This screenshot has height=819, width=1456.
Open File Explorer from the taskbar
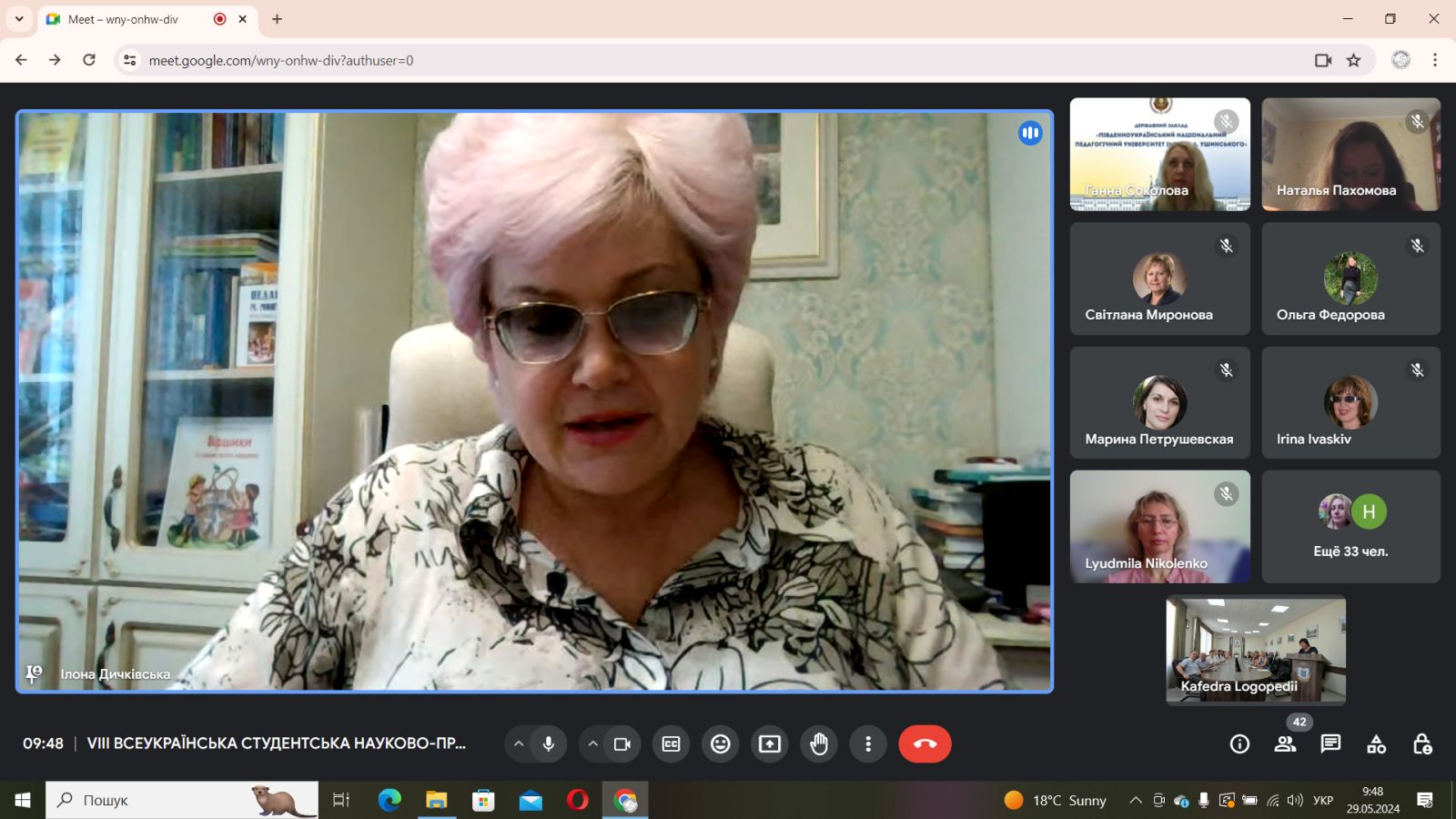437,801
